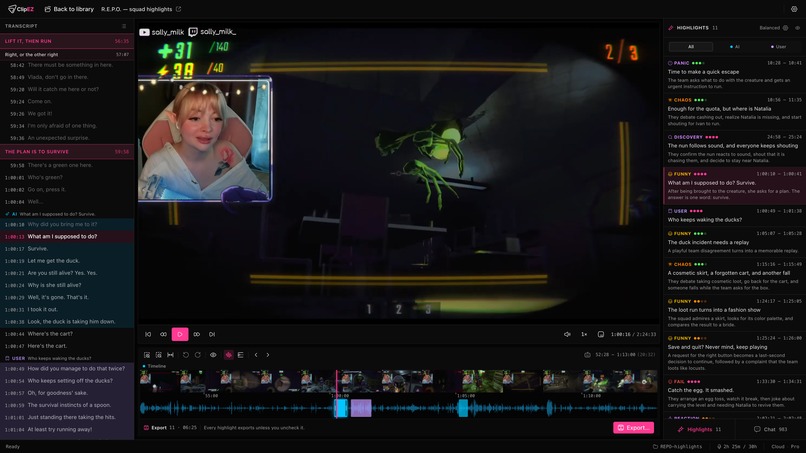Screen dimensions: 806x453
Task: Click the second timeline toolbar crop icon
Action: (x=158, y=355)
